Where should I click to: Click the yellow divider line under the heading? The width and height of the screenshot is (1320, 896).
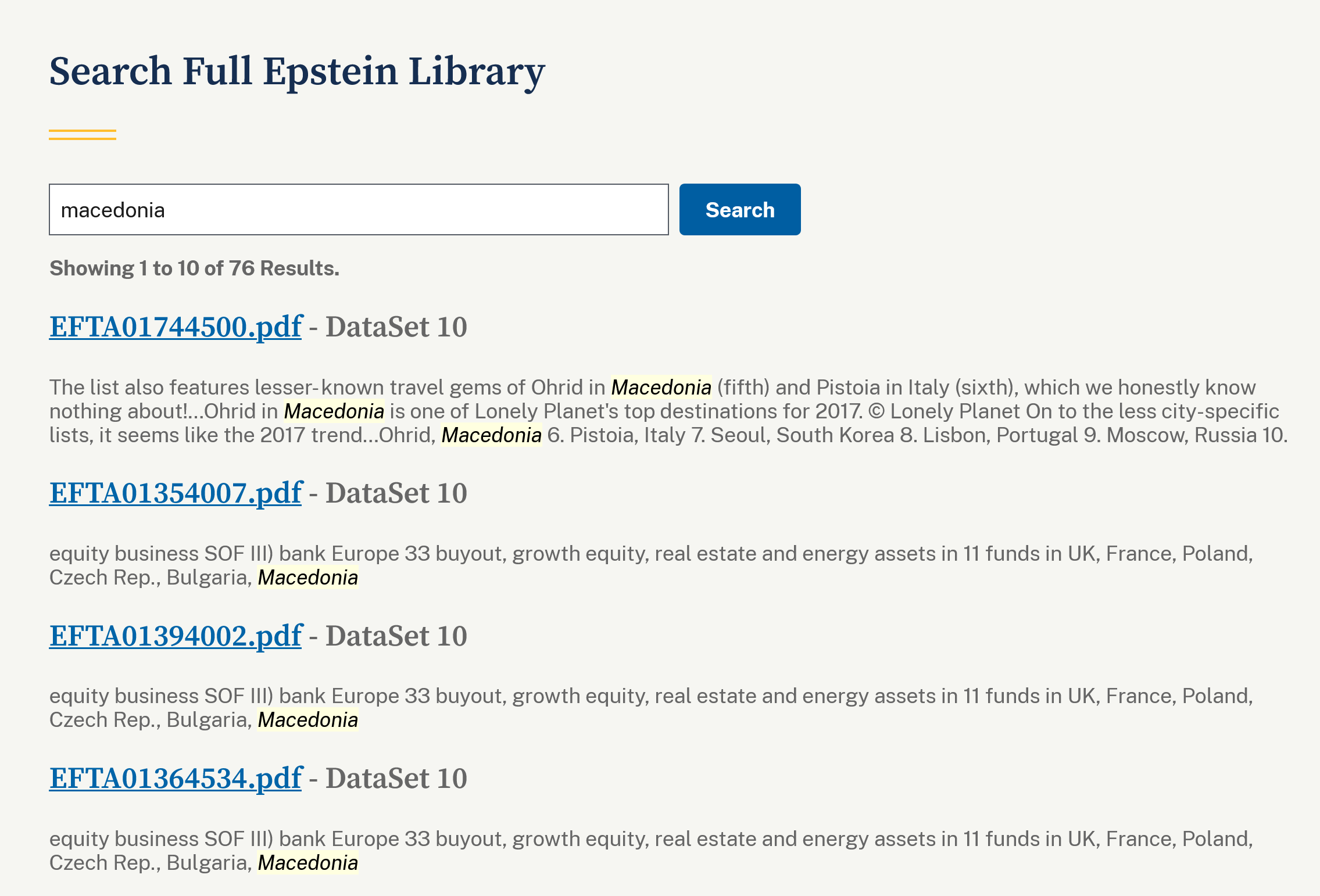[83, 135]
